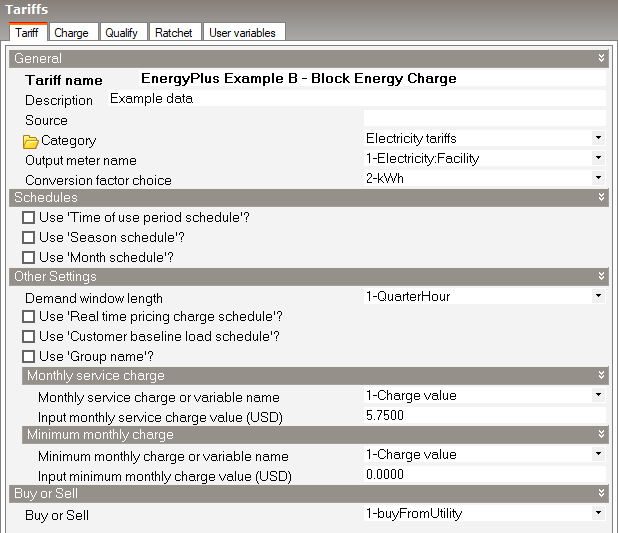Click the empty Source field

pyautogui.click(x=485, y=119)
